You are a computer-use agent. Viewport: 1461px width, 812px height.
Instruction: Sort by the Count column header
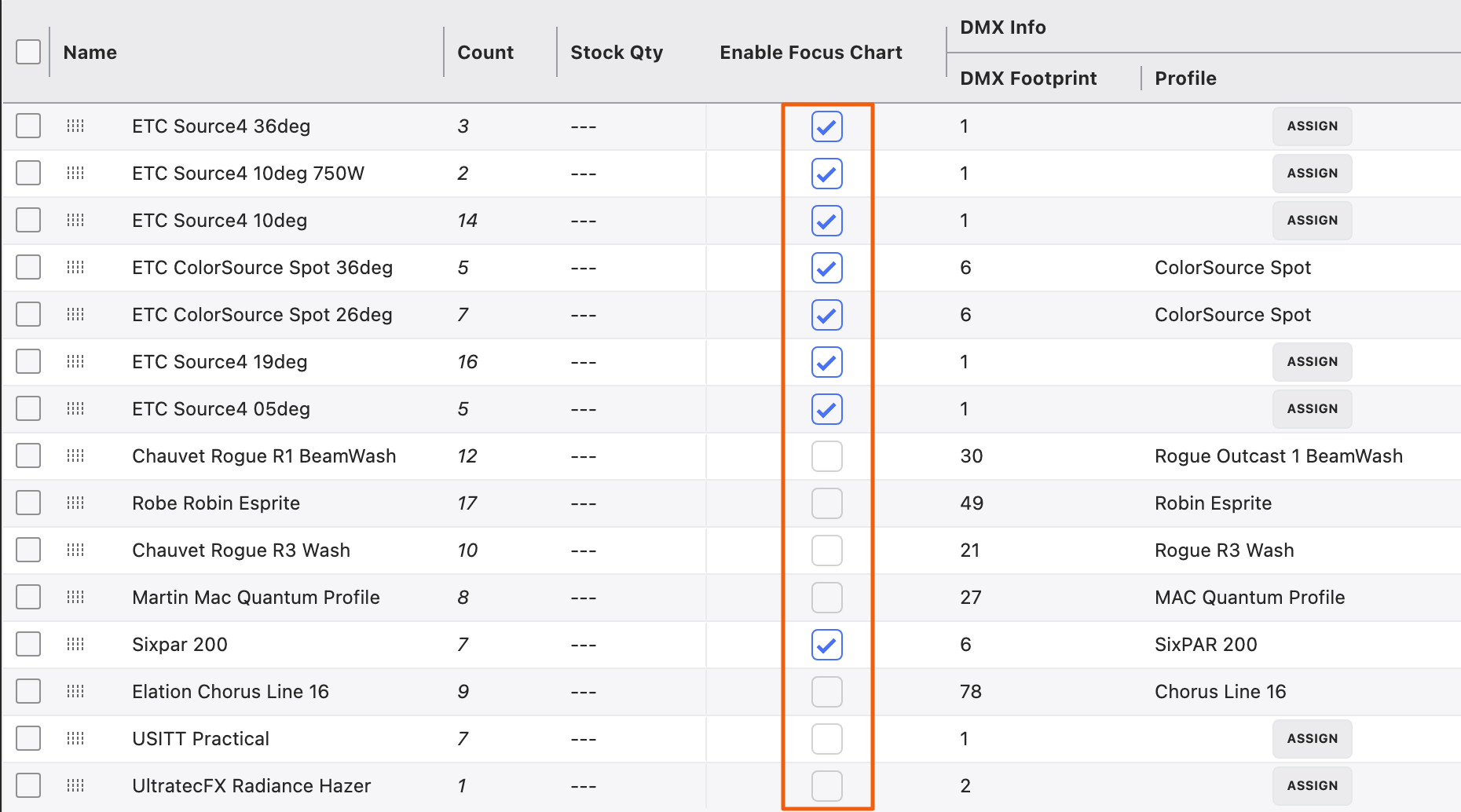point(485,53)
